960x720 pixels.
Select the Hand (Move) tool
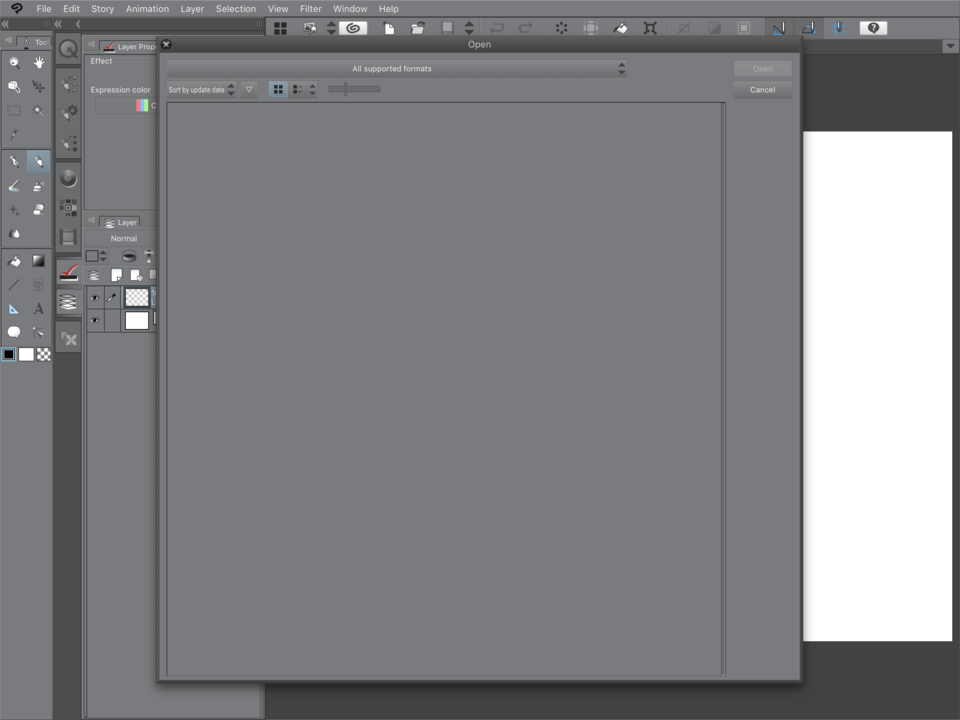(38, 62)
